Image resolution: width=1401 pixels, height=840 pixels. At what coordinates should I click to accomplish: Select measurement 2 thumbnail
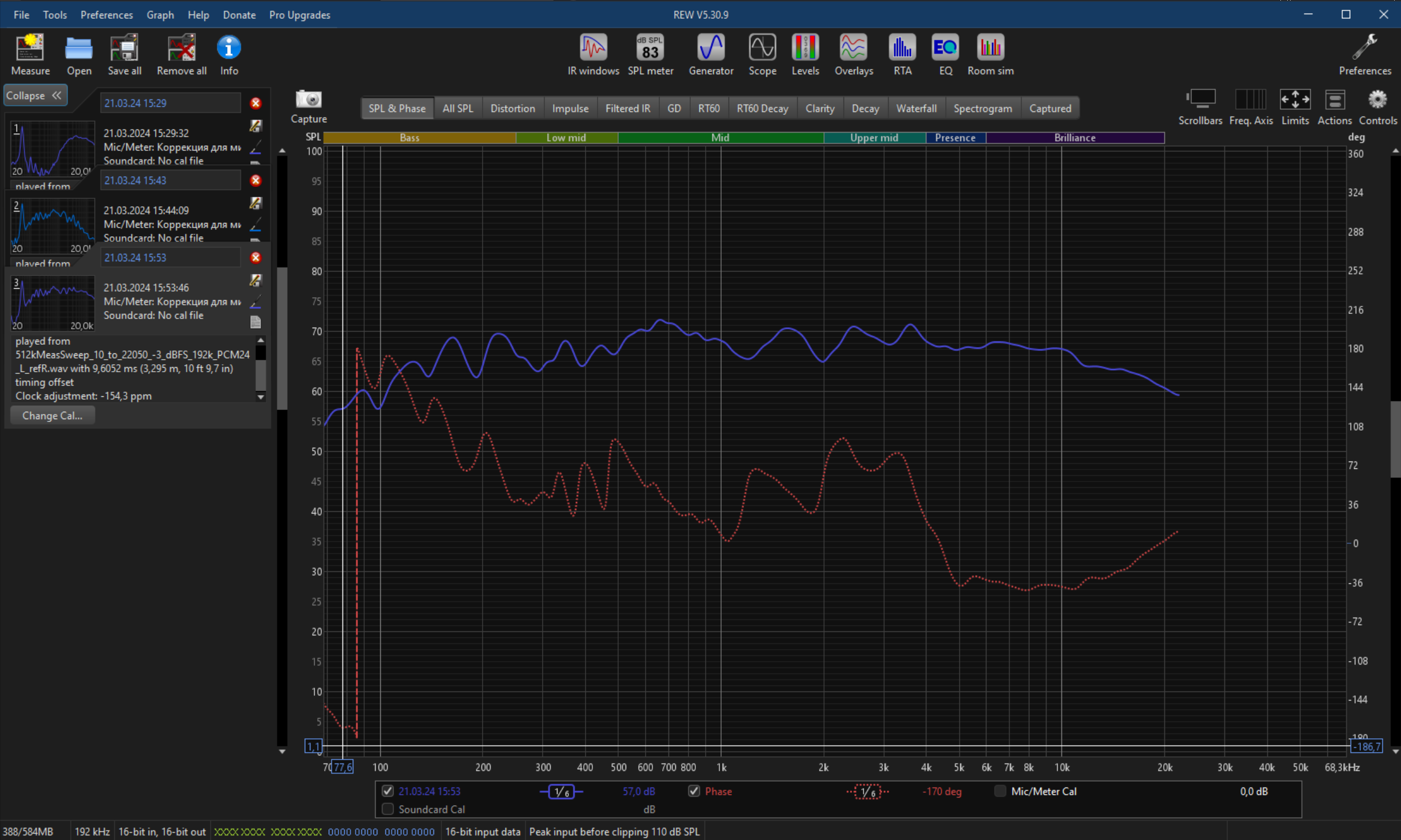[52, 226]
